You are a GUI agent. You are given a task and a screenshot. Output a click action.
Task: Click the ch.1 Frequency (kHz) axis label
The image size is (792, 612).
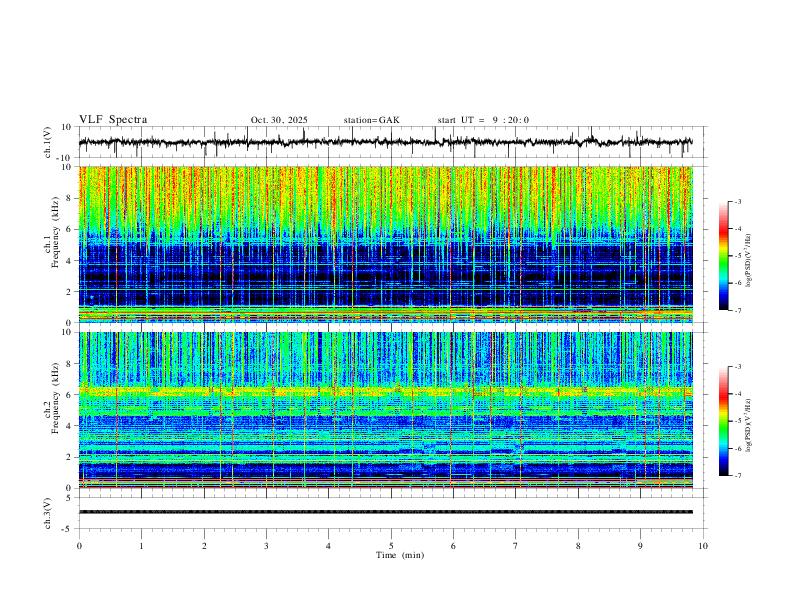(x=51, y=233)
